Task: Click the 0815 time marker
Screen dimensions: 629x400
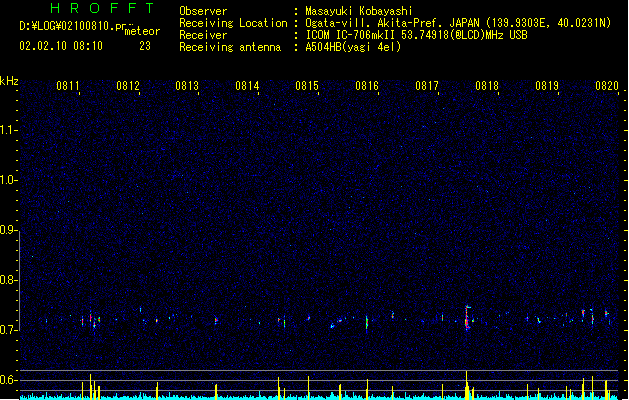Action: [307, 86]
